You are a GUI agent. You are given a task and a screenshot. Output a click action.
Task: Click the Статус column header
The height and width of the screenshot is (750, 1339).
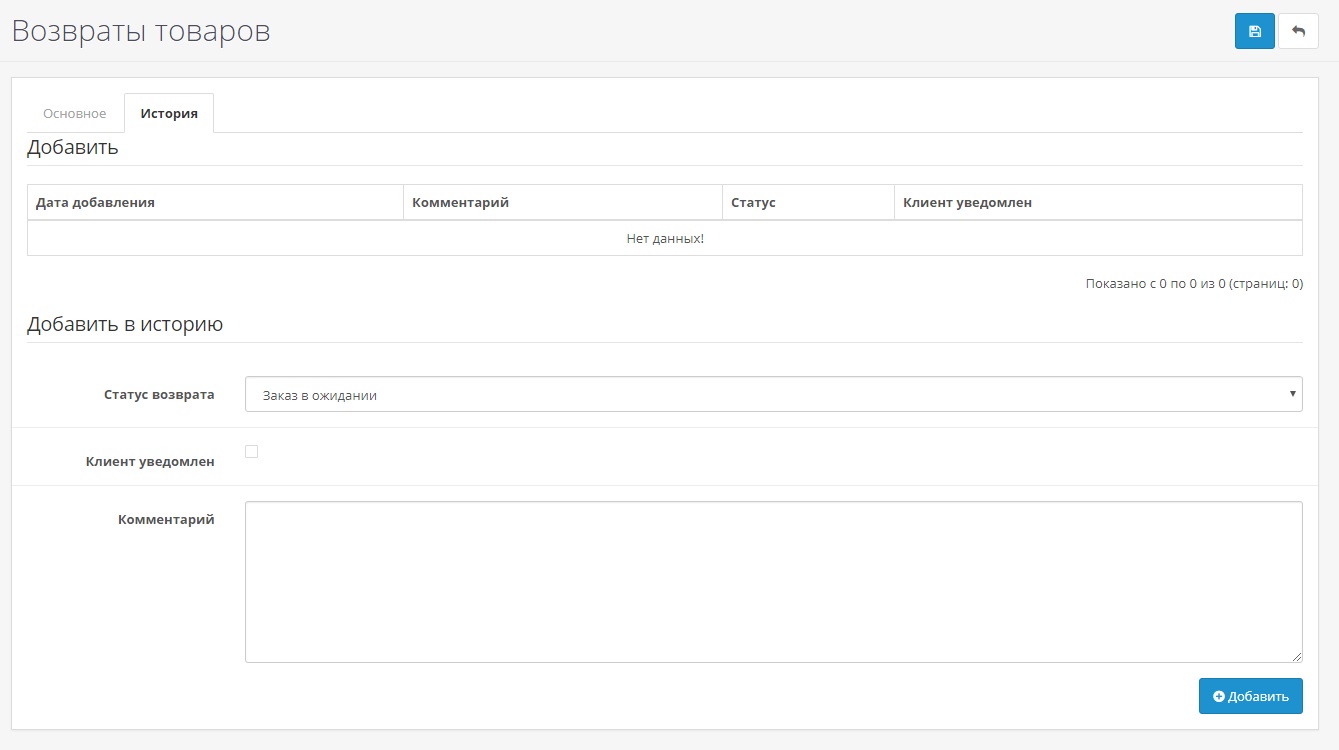(753, 202)
